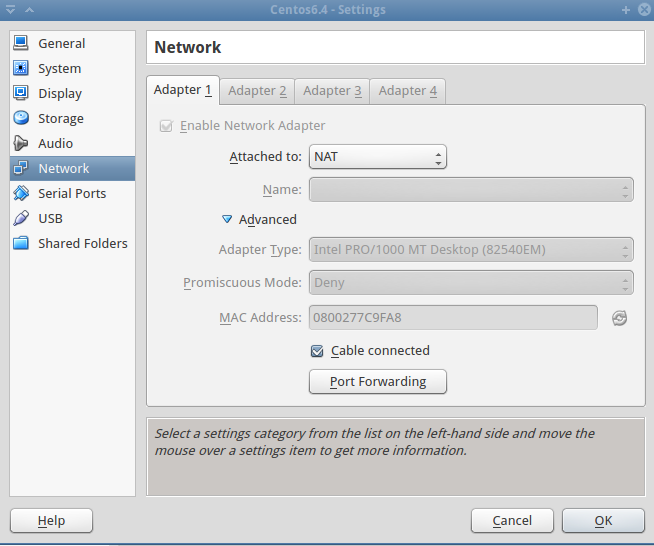Click the Advanced label text
654x546 pixels.
tap(268, 220)
